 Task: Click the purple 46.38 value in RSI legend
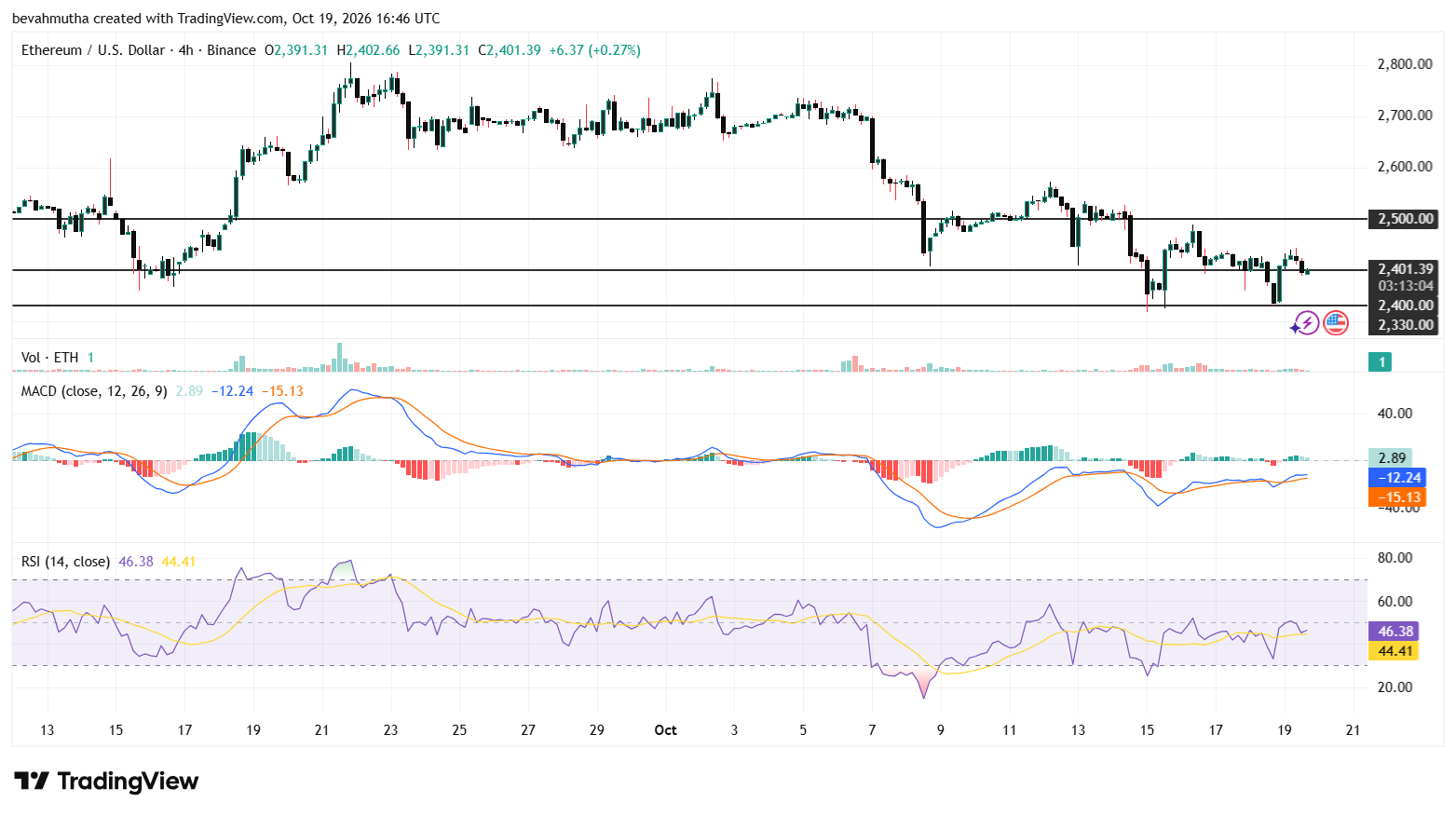click(136, 562)
